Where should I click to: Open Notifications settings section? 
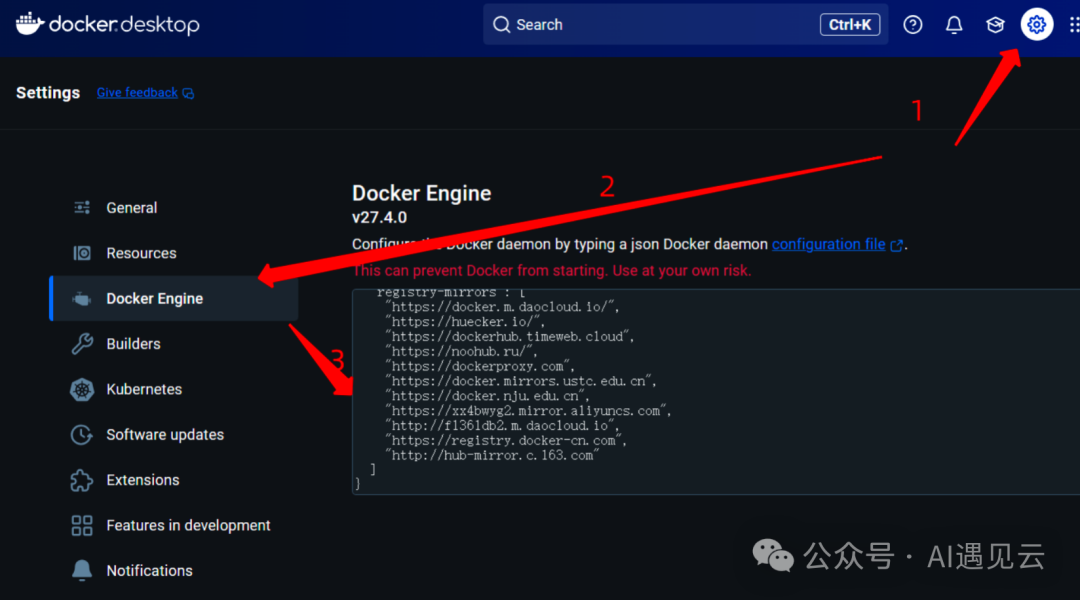(174, 570)
